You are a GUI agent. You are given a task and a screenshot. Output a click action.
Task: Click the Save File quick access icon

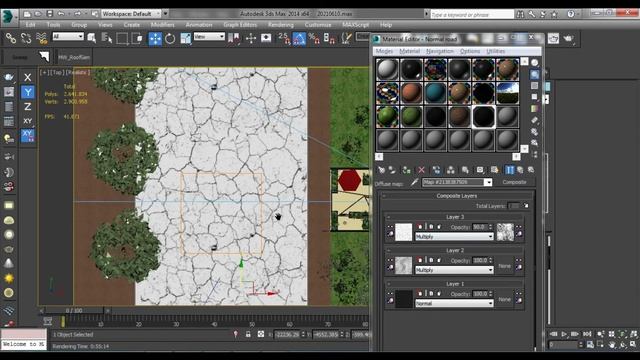(50, 13)
